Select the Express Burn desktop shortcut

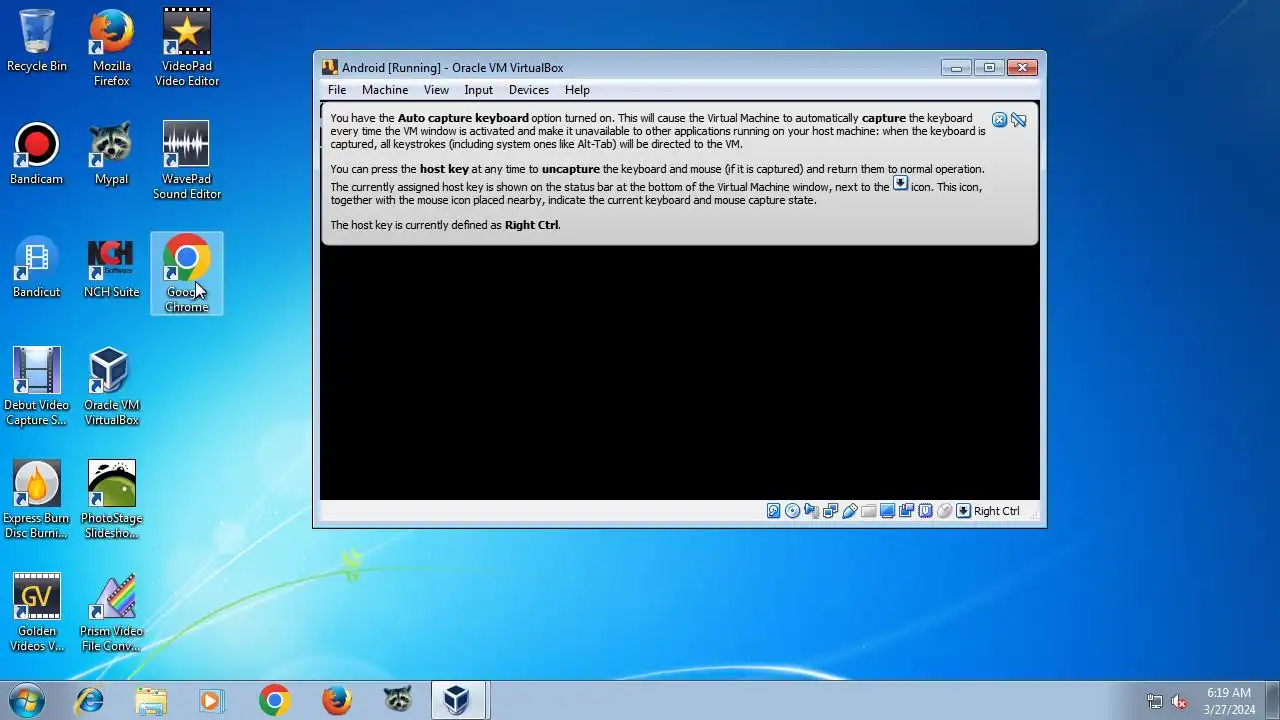37,500
